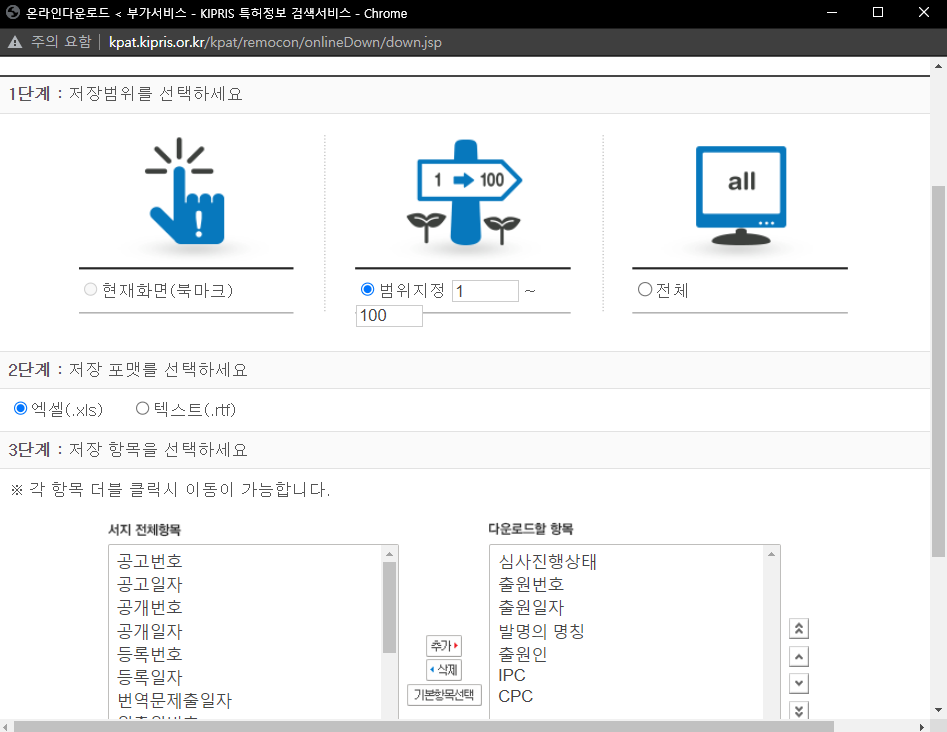The height and width of the screenshot is (732, 947).
Task: Select 출원일자 in the download items list
Action: (531, 607)
